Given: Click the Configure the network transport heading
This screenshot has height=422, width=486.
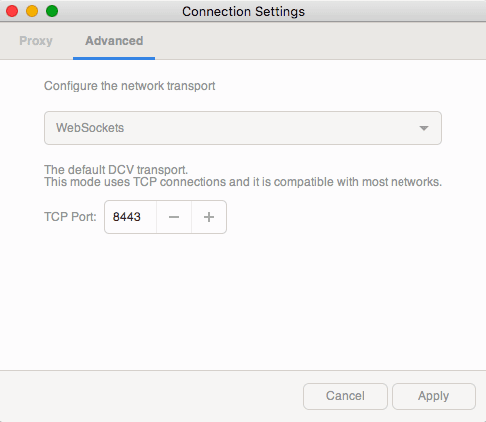Looking at the screenshot, I should [x=130, y=86].
